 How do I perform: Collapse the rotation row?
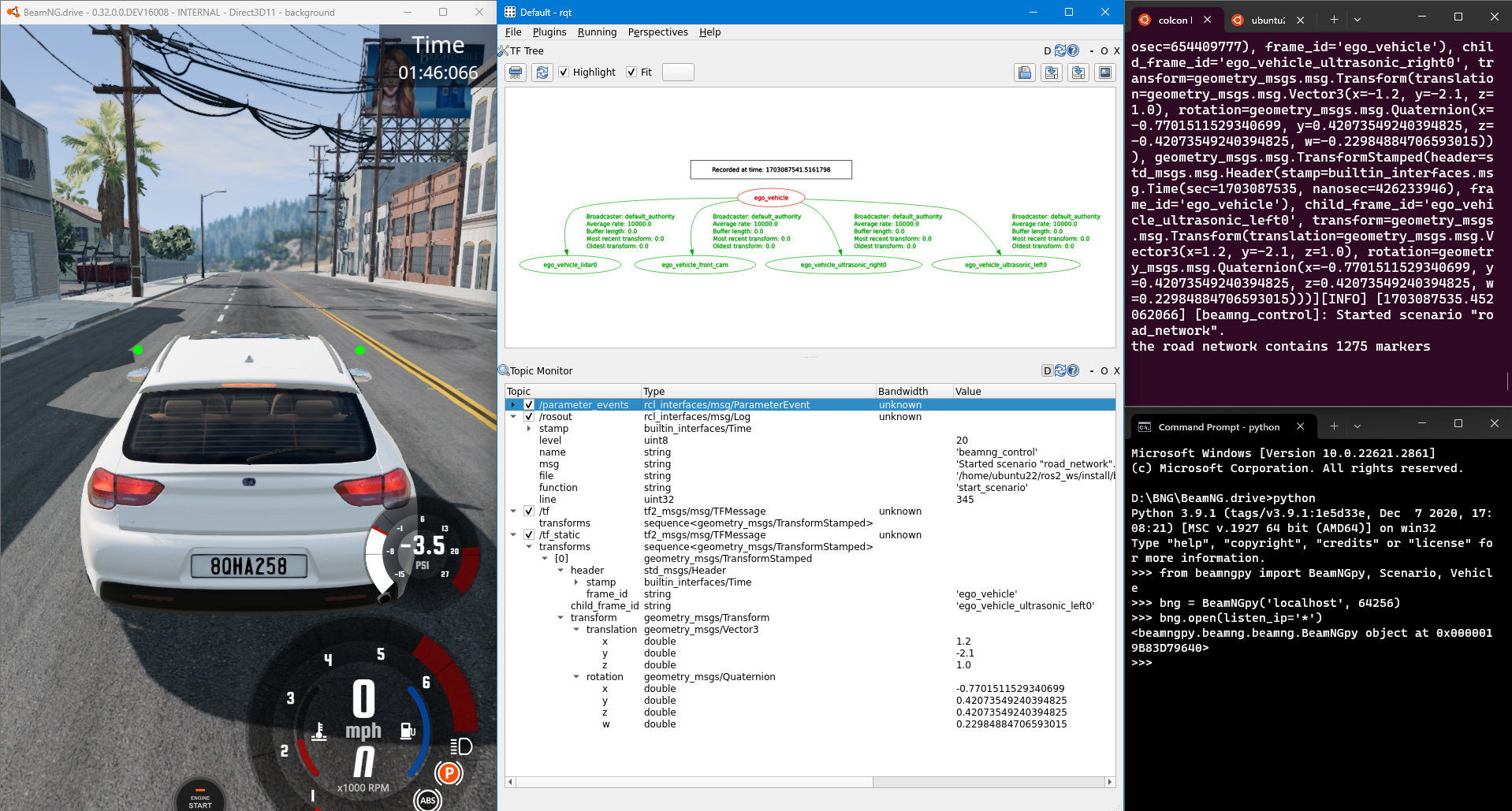click(576, 677)
